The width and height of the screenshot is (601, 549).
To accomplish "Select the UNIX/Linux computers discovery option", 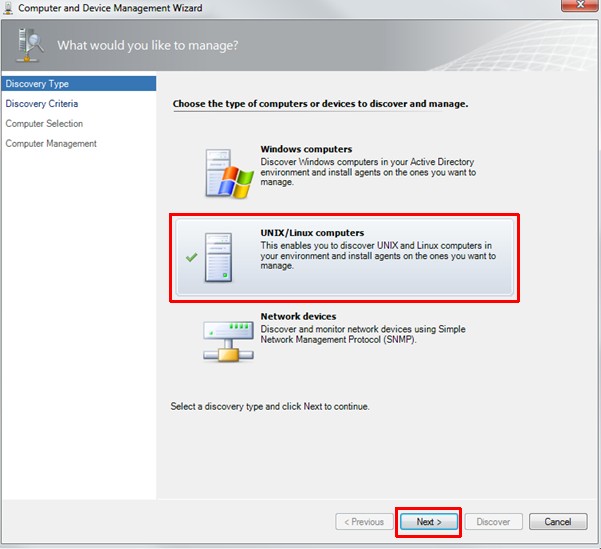I will coord(344,257).
